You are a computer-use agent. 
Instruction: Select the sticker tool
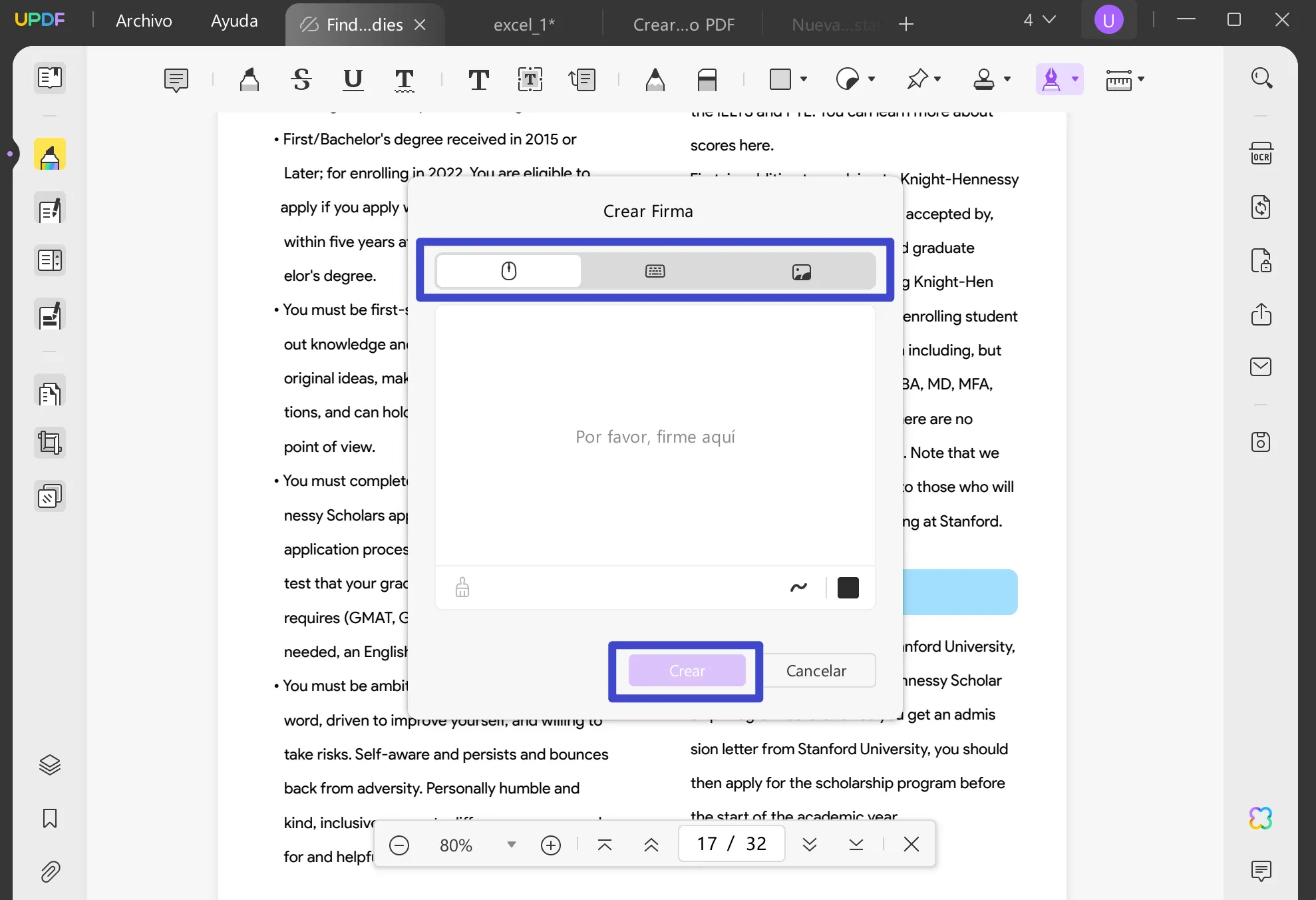coord(848,80)
